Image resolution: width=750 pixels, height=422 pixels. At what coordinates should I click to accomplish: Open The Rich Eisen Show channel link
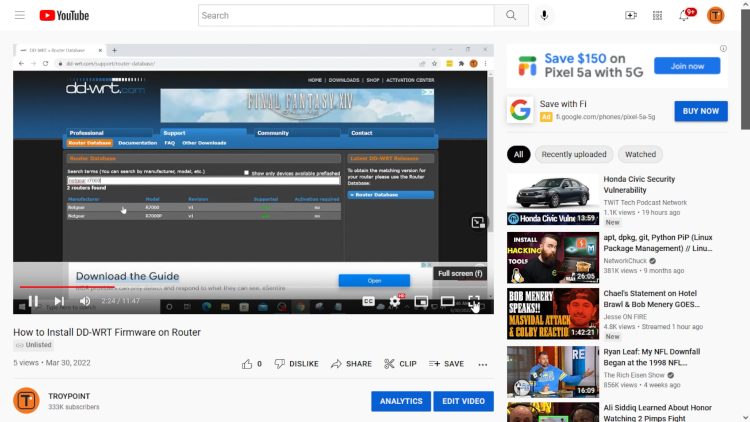click(x=634, y=375)
